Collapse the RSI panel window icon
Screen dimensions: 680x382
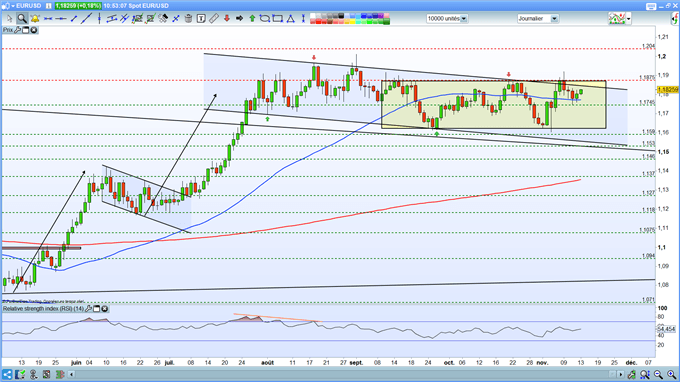[97, 309]
